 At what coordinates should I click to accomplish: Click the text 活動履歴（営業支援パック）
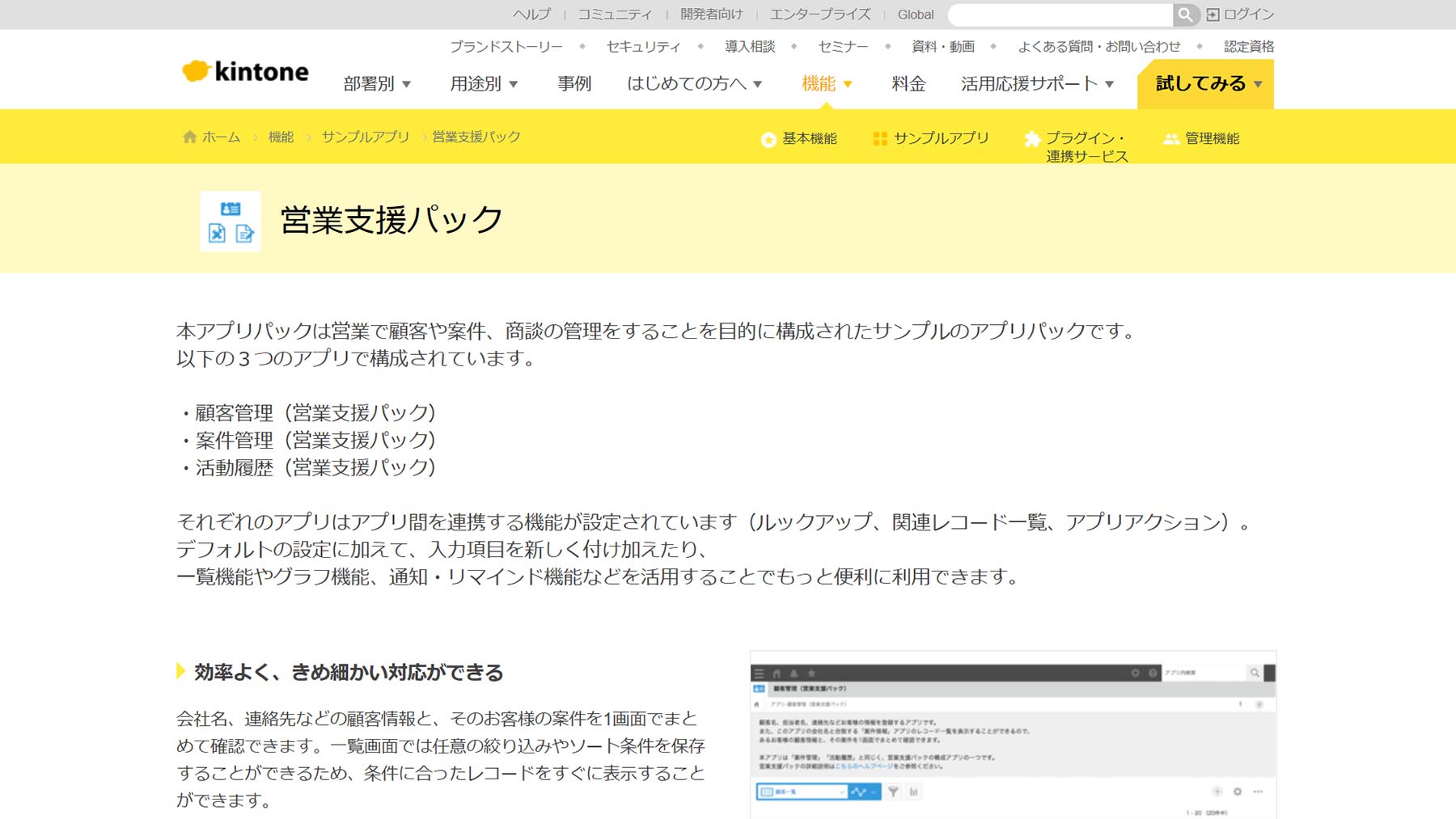coord(316,468)
